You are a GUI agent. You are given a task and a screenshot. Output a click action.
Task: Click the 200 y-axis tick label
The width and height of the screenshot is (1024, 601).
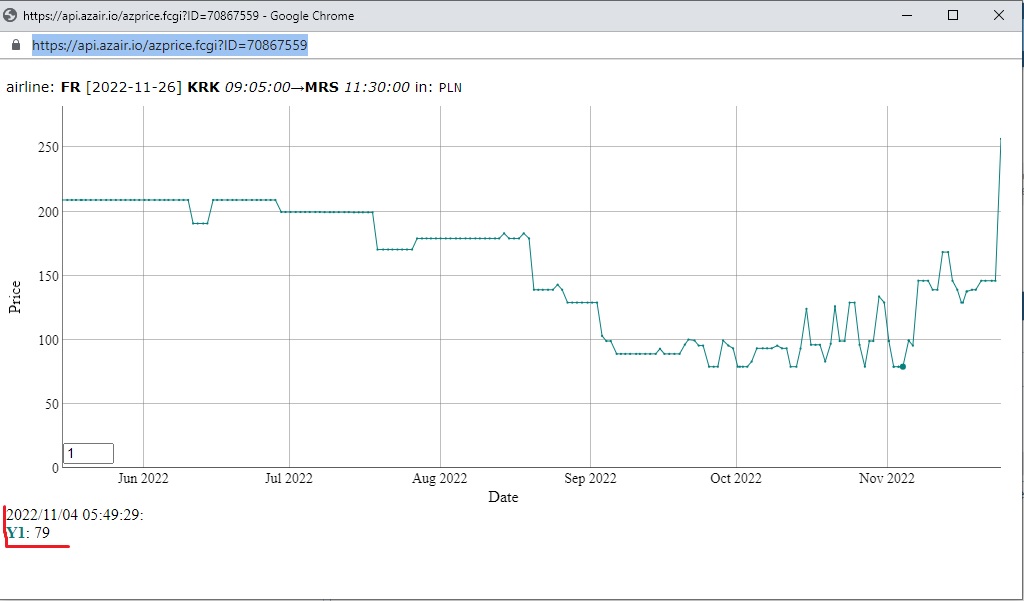(x=49, y=212)
